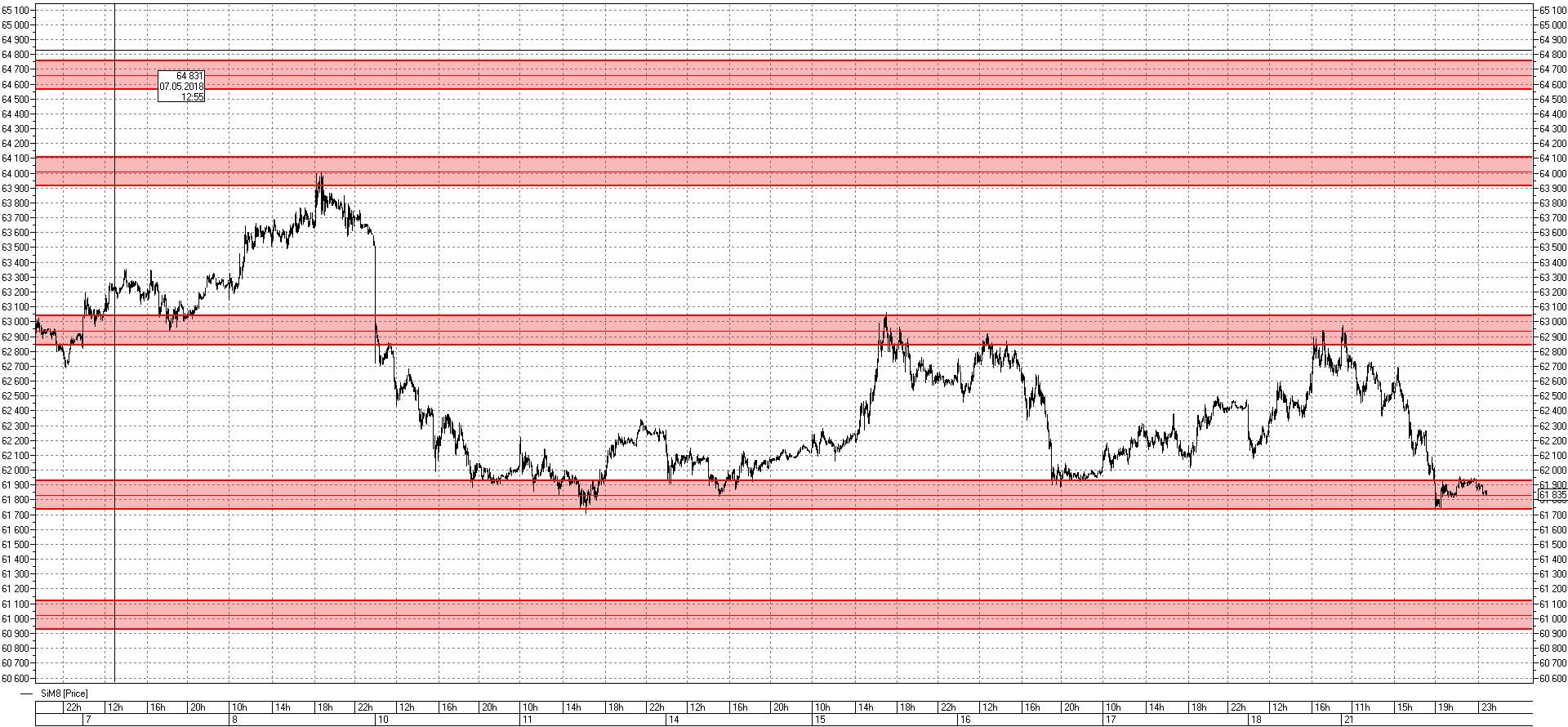Click date label 14 on the time axis
The height and width of the screenshot is (727, 1568).
674,720
